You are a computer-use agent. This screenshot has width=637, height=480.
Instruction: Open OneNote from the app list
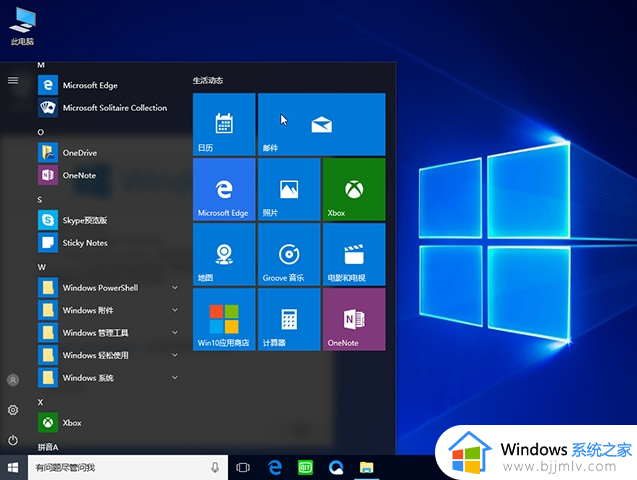pyautogui.click(x=108, y=175)
